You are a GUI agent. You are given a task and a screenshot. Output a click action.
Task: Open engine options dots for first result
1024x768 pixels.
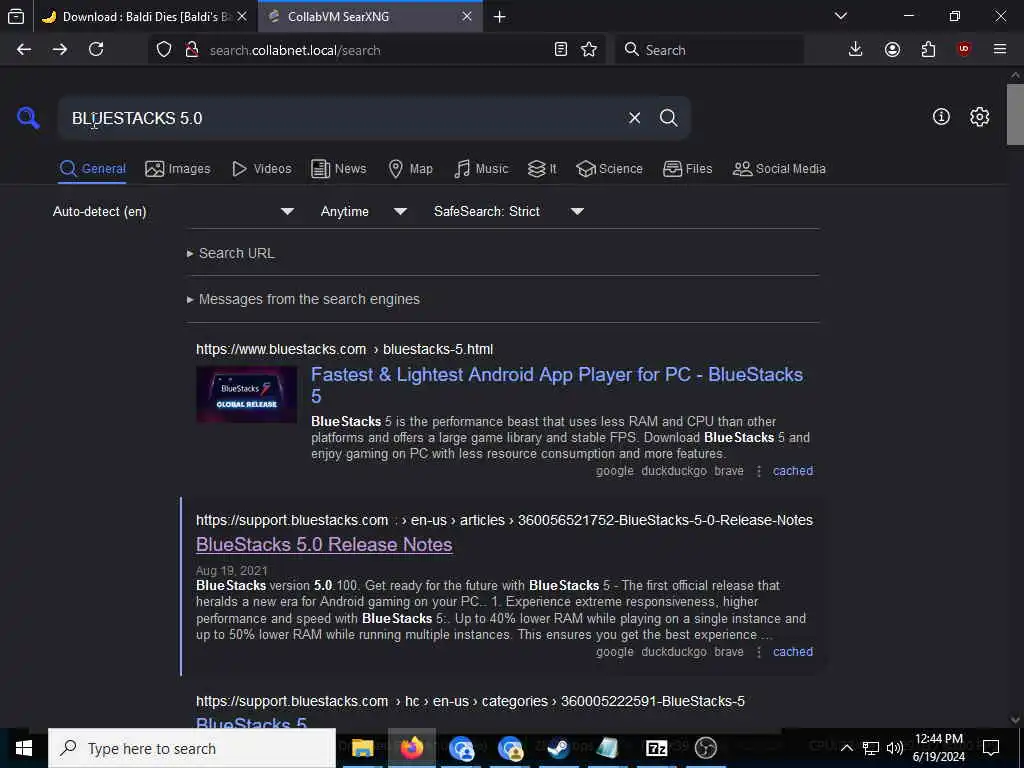758,471
